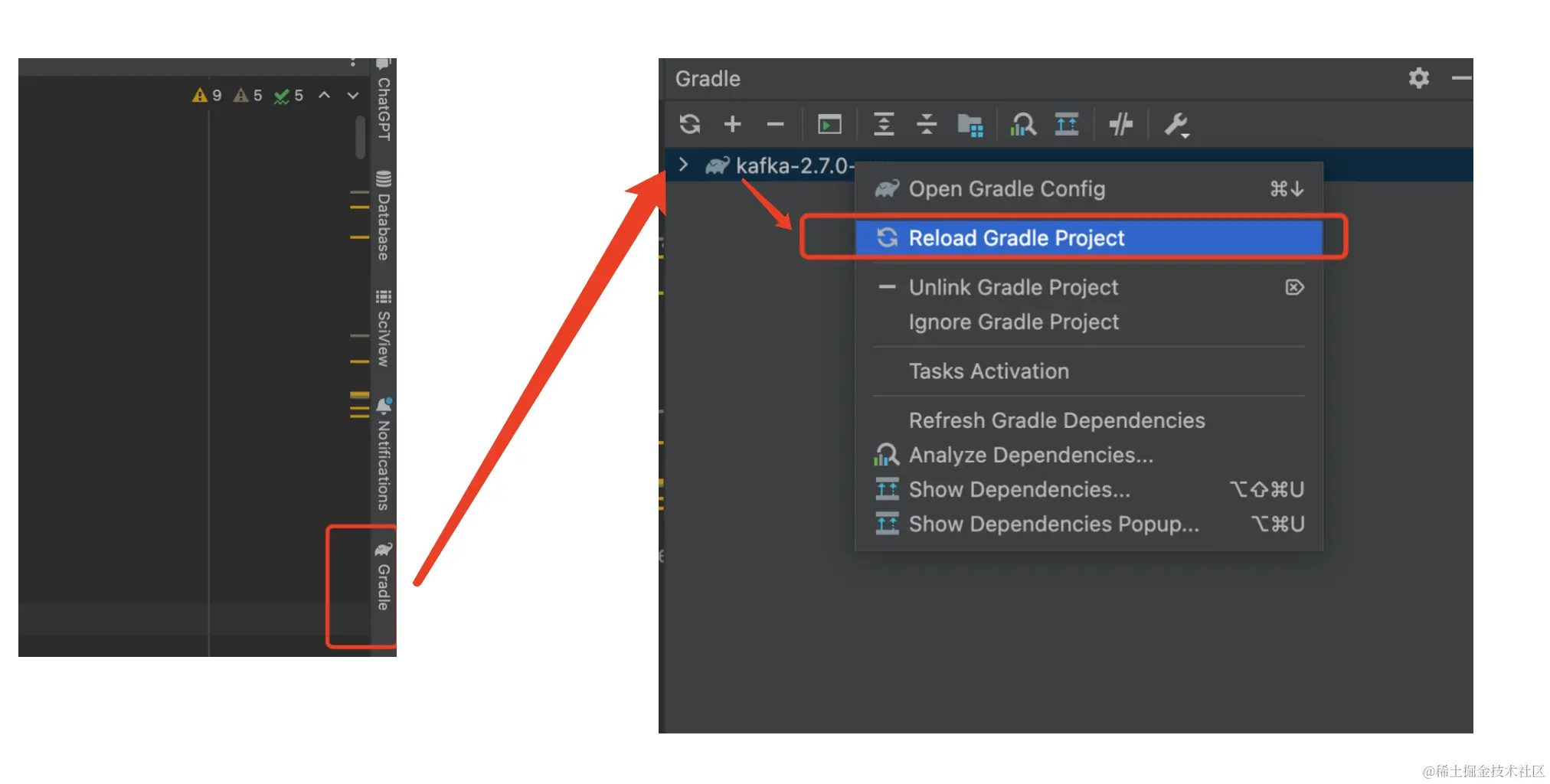The width and height of the screenshot is (1550, 784).
Task: Toggle Offline Mode toolbar icon
Action: click(x=1121, y=124)
